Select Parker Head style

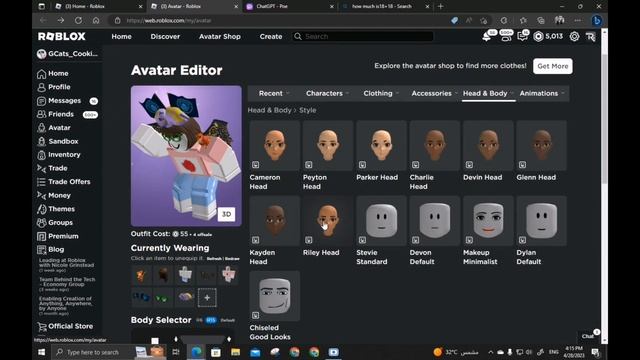click(381, 146)
